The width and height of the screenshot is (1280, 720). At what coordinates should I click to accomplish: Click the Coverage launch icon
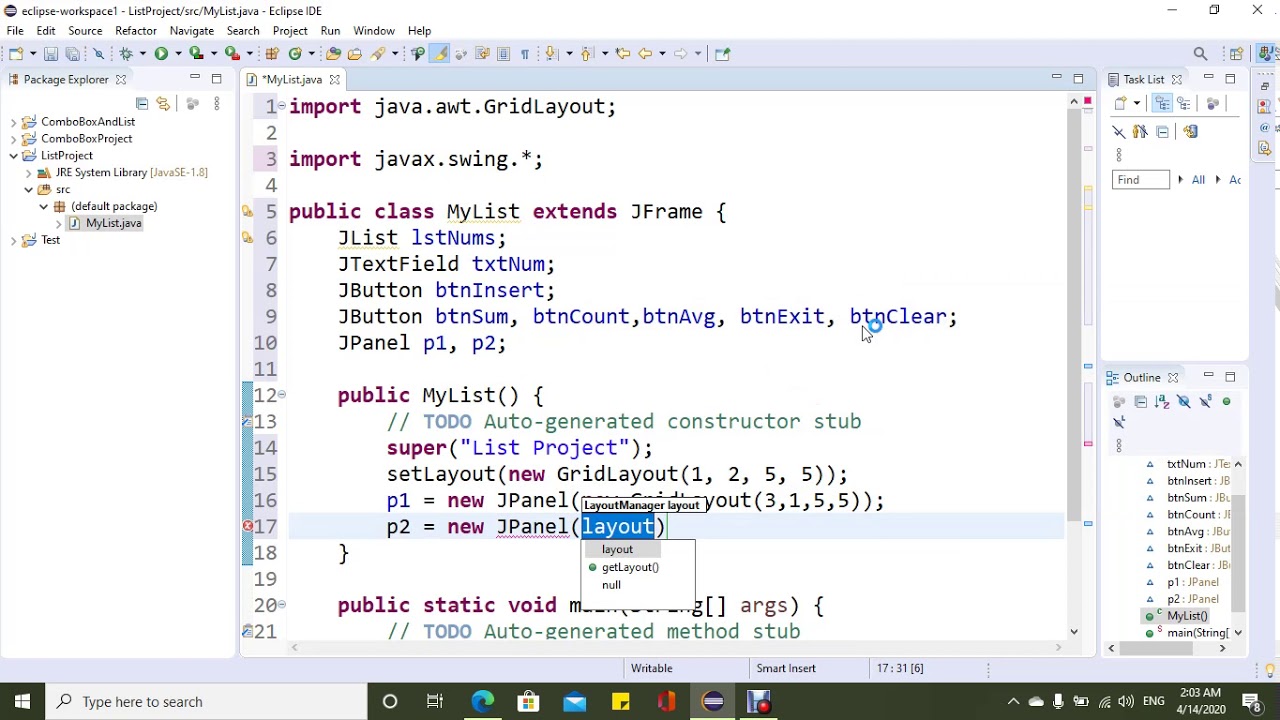(x=196, y=53)
